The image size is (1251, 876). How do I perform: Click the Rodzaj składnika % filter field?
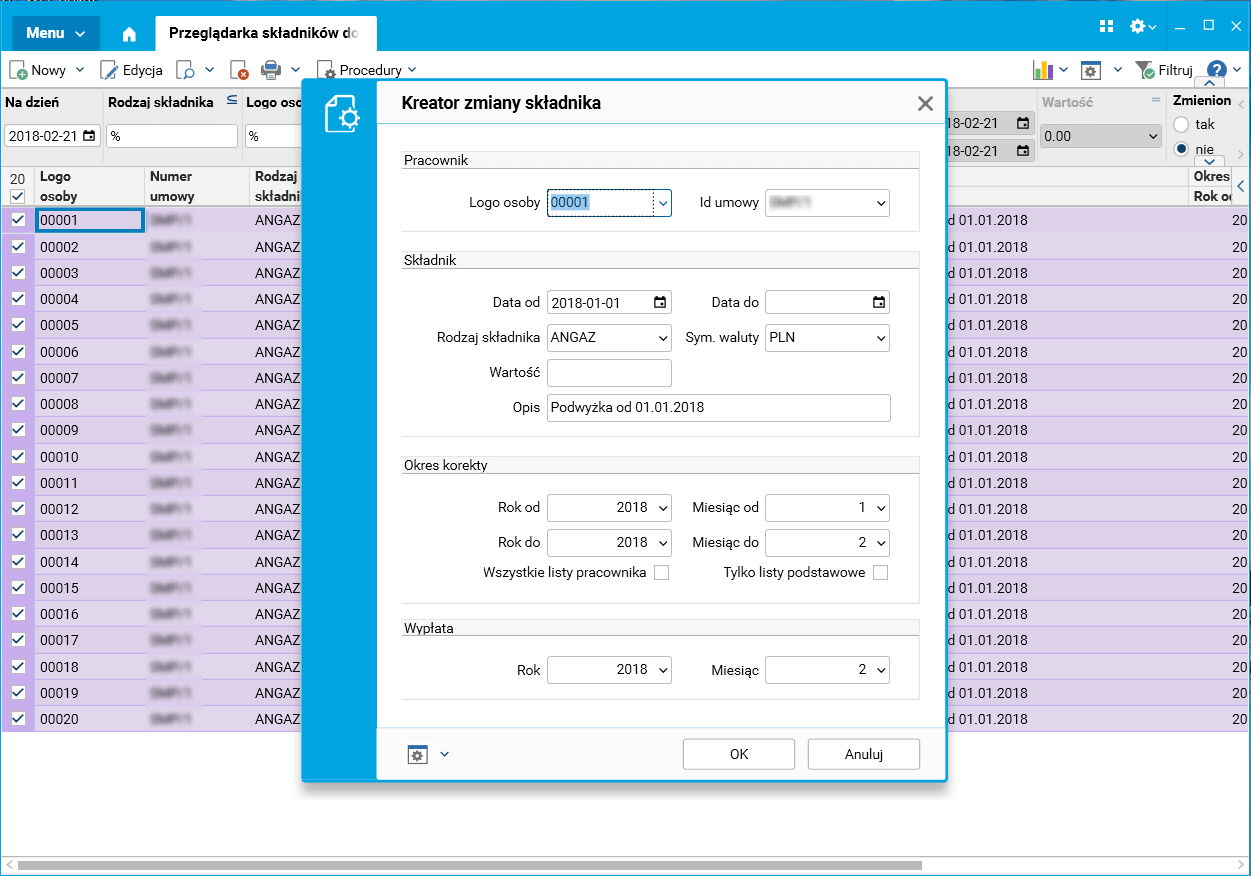click(x=172, y=136)
